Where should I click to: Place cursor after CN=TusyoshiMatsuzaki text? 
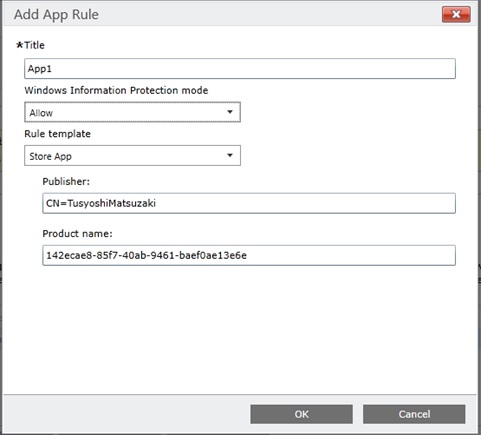pyautogui.click(x=157, y=203)
